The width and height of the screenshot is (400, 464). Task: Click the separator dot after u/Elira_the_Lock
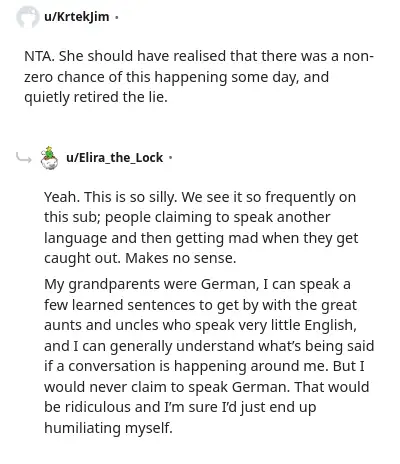click(x=171, y=158)
